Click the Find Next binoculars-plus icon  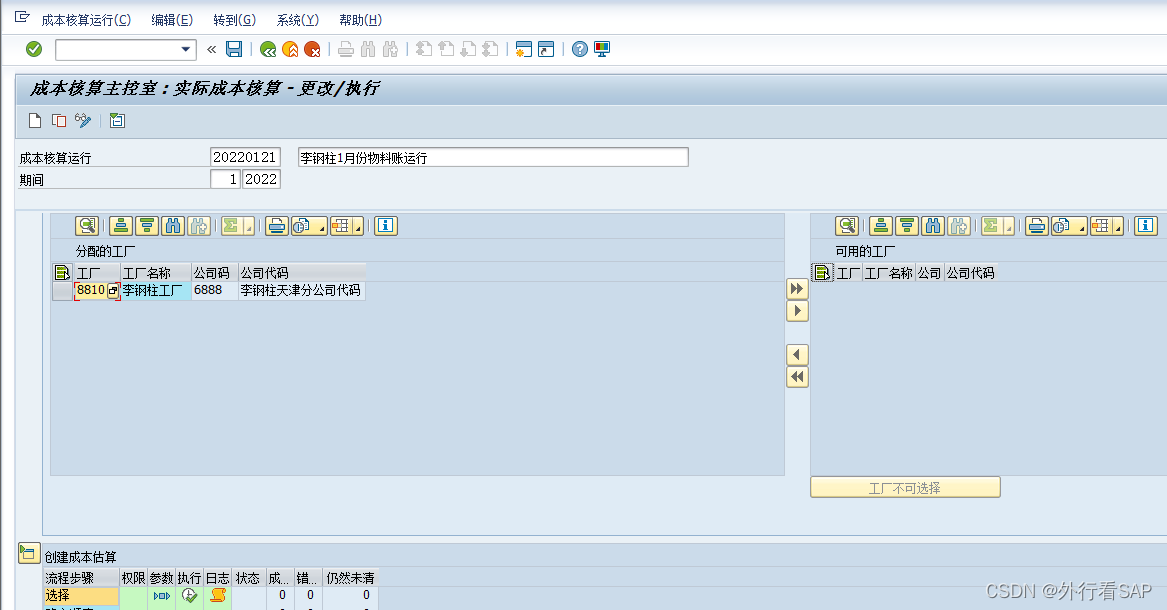(390, 50)
